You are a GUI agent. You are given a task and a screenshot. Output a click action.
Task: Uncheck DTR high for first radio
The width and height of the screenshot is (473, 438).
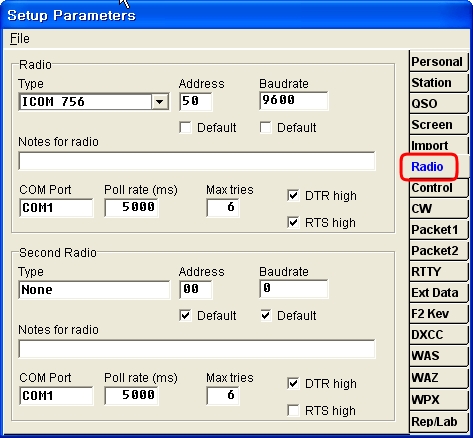[293, 195]
